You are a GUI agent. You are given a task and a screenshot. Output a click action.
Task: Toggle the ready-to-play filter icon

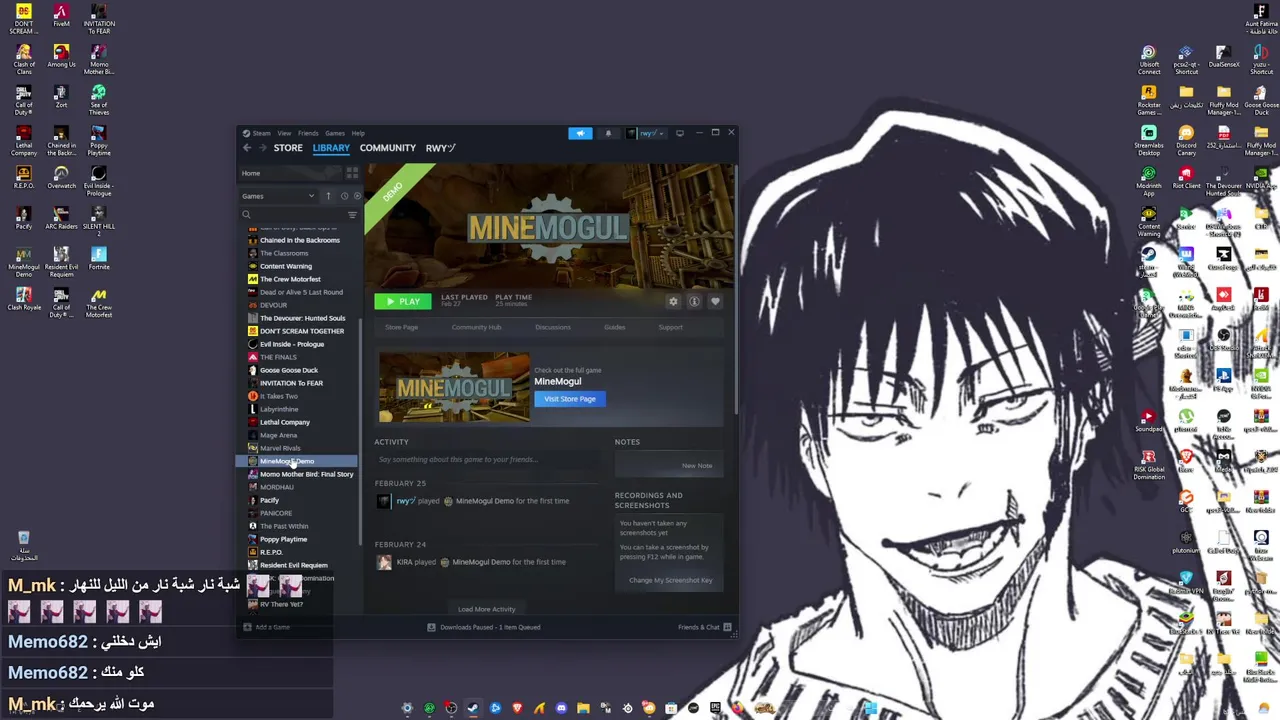tap(357, 196)
